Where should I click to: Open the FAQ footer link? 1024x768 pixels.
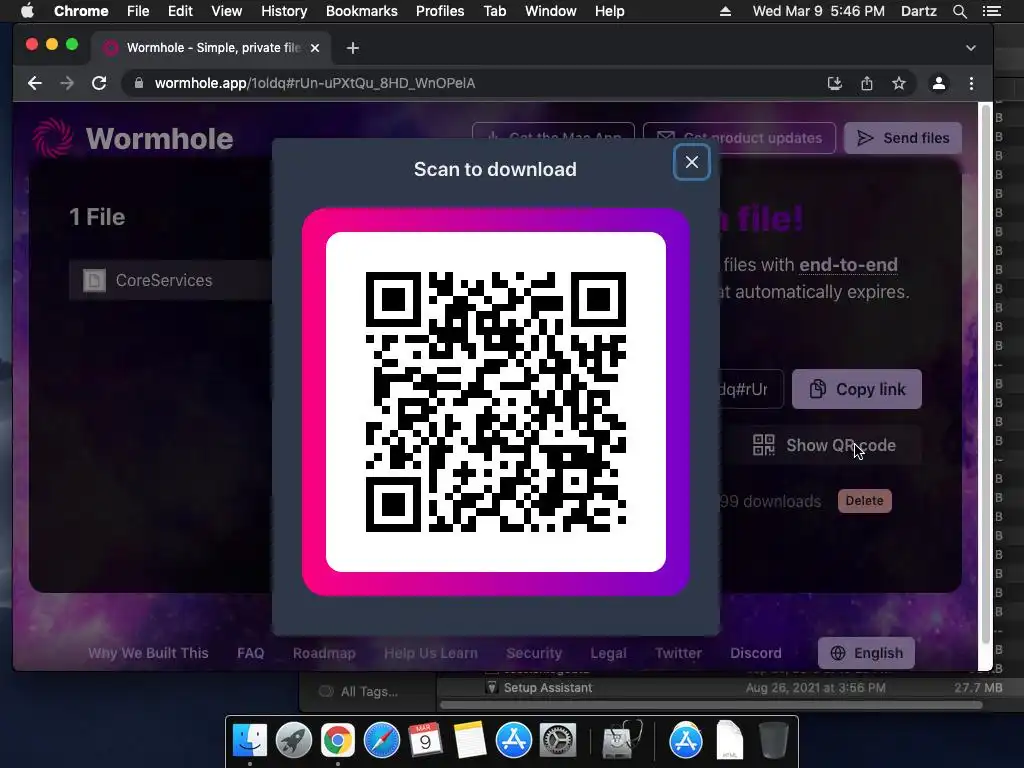(x=251, y=653)
